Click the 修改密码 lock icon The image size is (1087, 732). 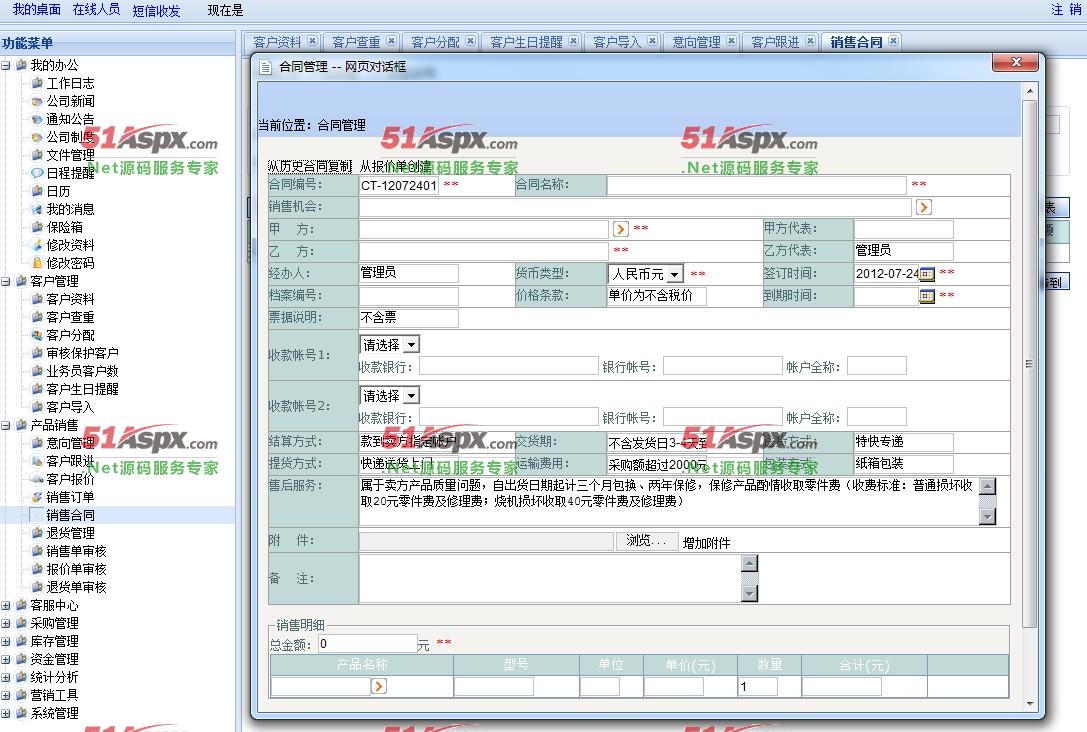(x=37, y=263)
